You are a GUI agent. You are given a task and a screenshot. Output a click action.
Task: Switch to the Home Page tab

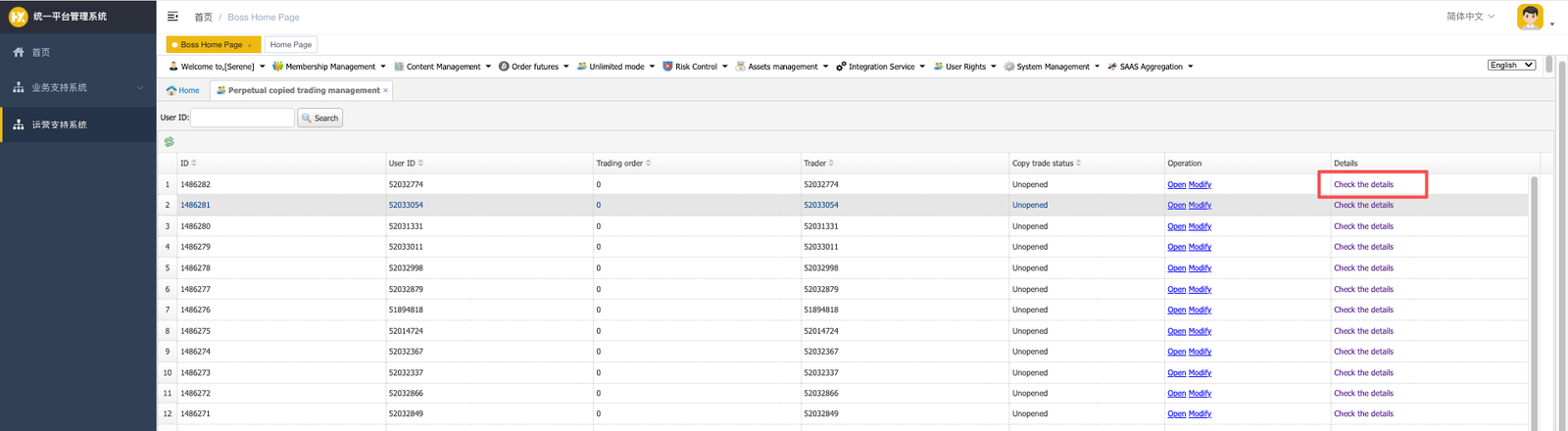click(x=290, y=45)
